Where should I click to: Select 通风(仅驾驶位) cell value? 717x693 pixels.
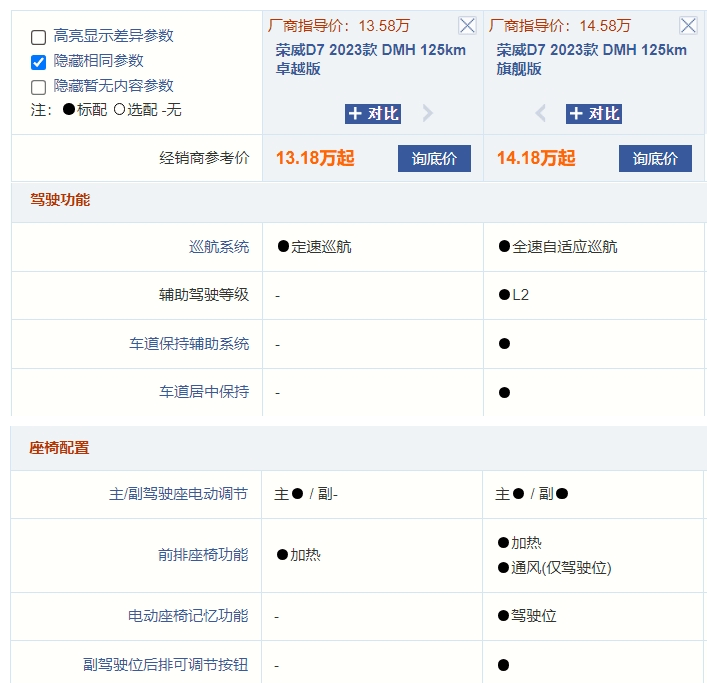pyautogui.click(x=554, y=568)
